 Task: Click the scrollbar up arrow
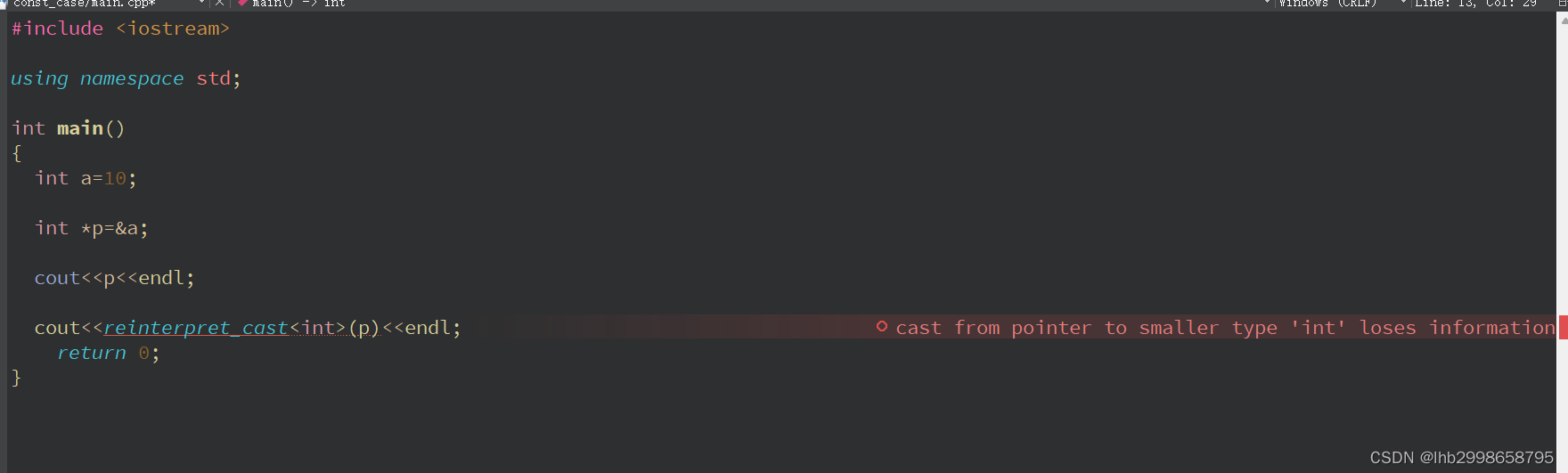[x=1563, y=20]
